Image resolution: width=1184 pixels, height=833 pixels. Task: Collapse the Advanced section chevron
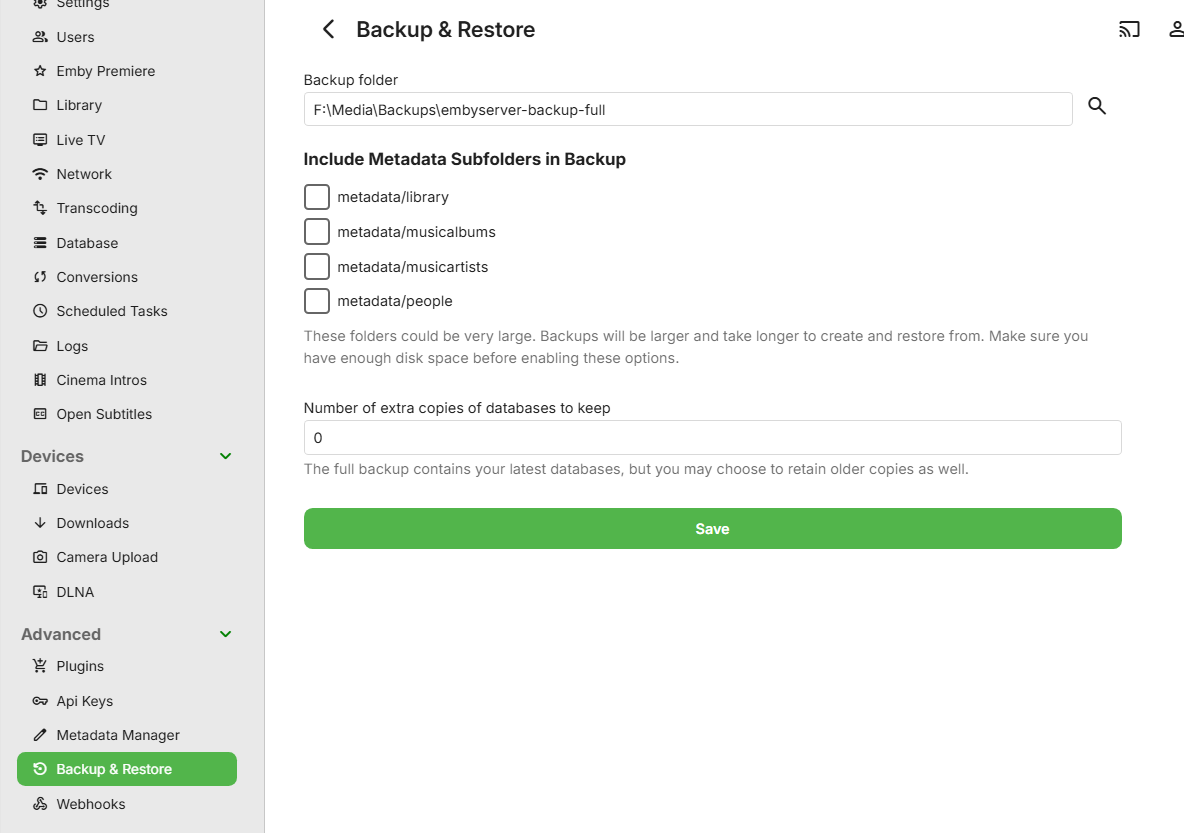tap(226, 634)
